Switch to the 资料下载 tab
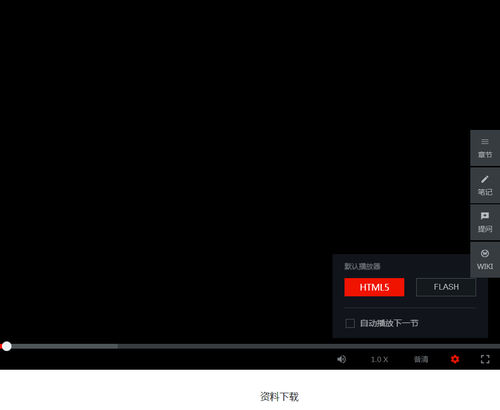This screenshot has width=500, height=410. [279, 397]
